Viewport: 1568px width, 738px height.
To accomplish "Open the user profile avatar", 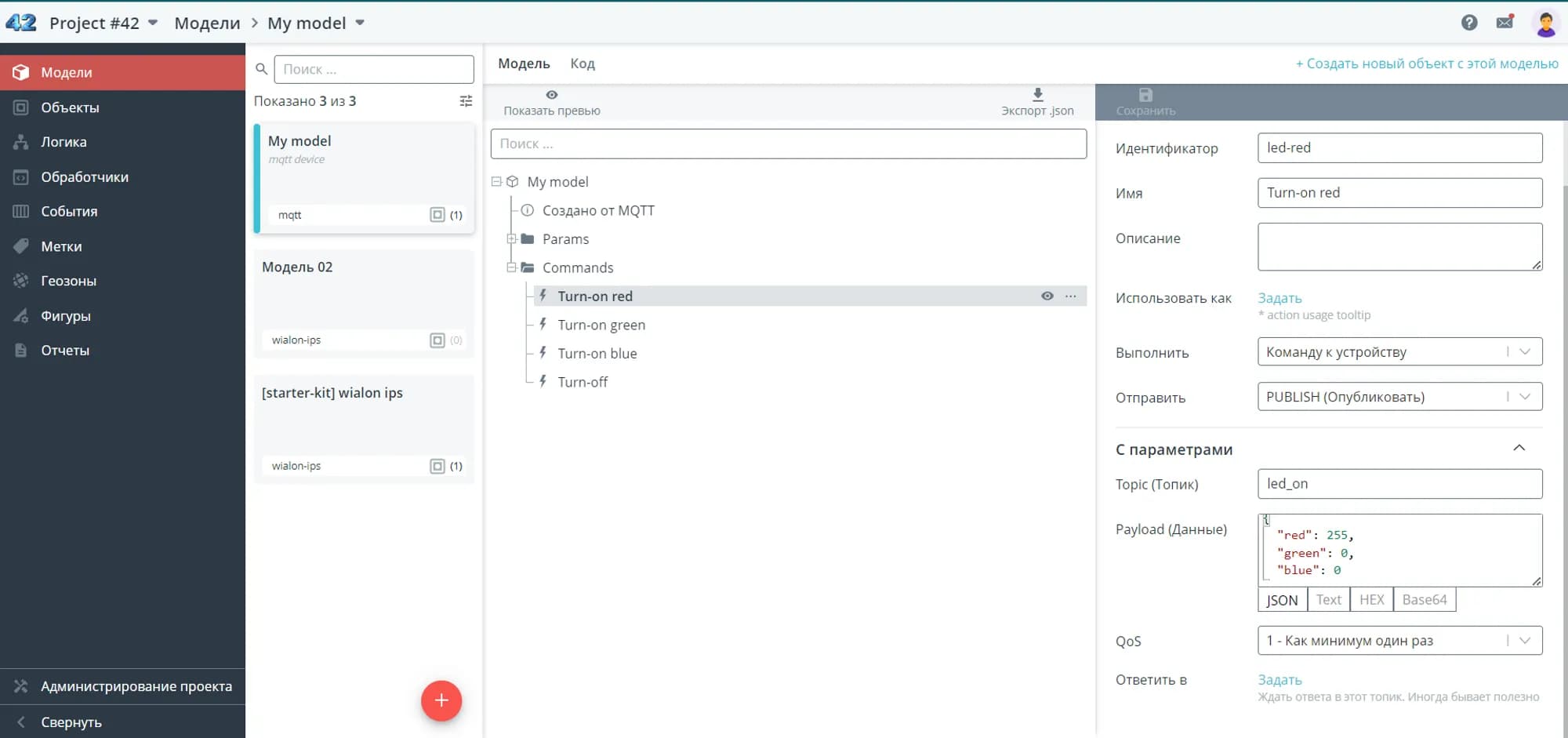I will [x=1545, y=24].
